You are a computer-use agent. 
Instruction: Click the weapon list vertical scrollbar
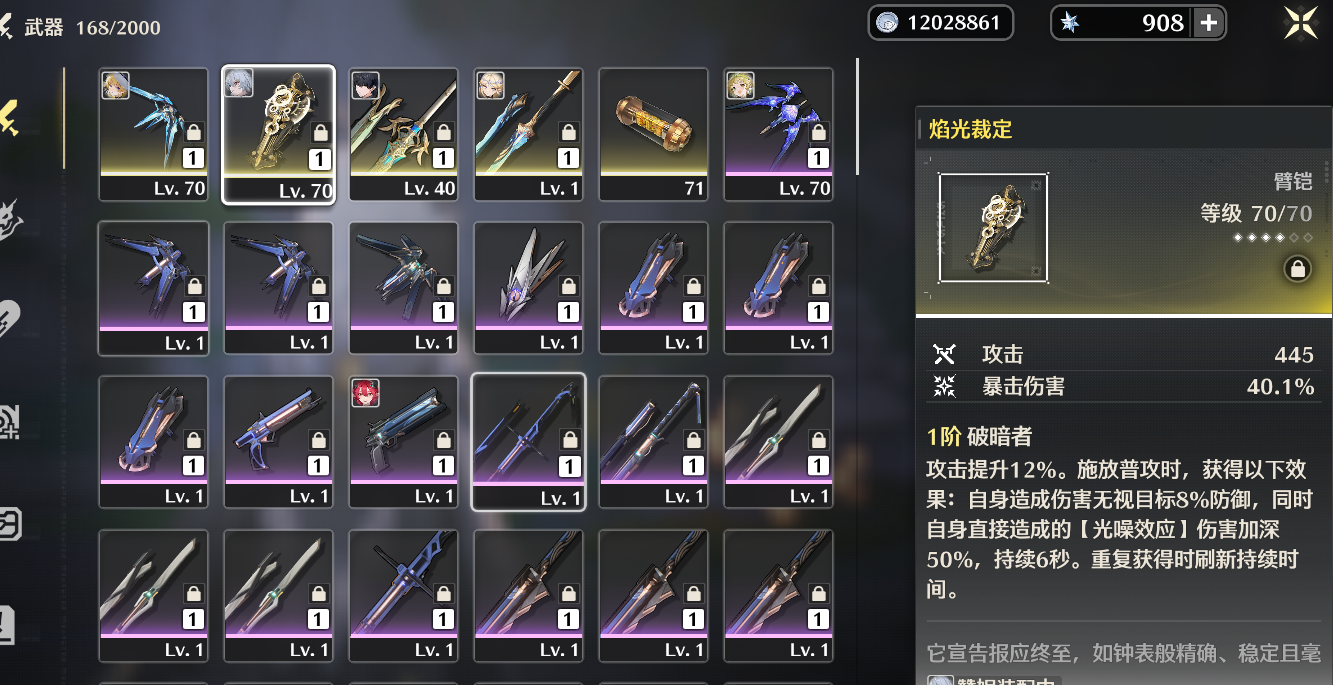pyautogui.click(x=857, y=116)
